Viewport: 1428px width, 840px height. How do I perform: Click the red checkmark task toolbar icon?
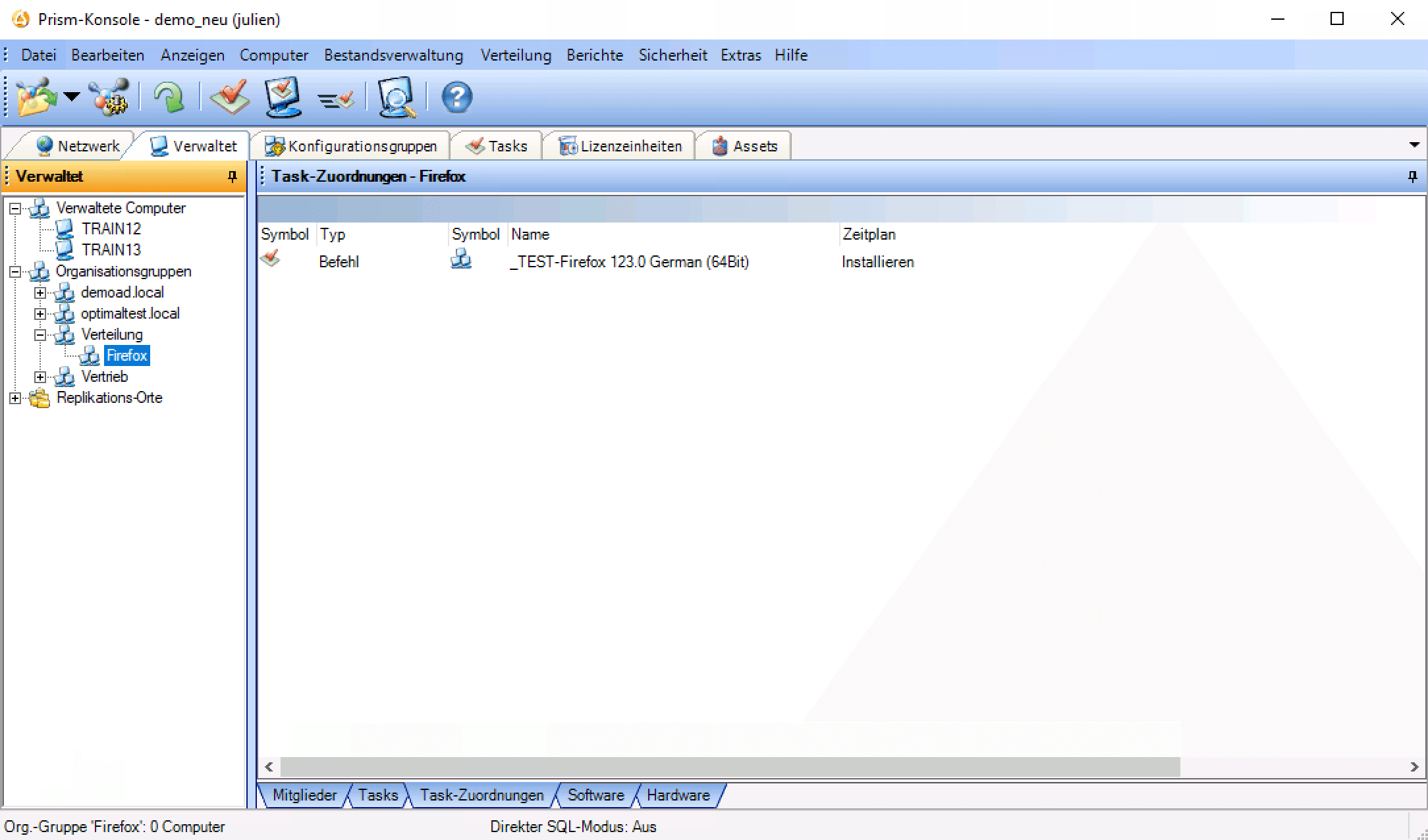[x=230, y=97]
